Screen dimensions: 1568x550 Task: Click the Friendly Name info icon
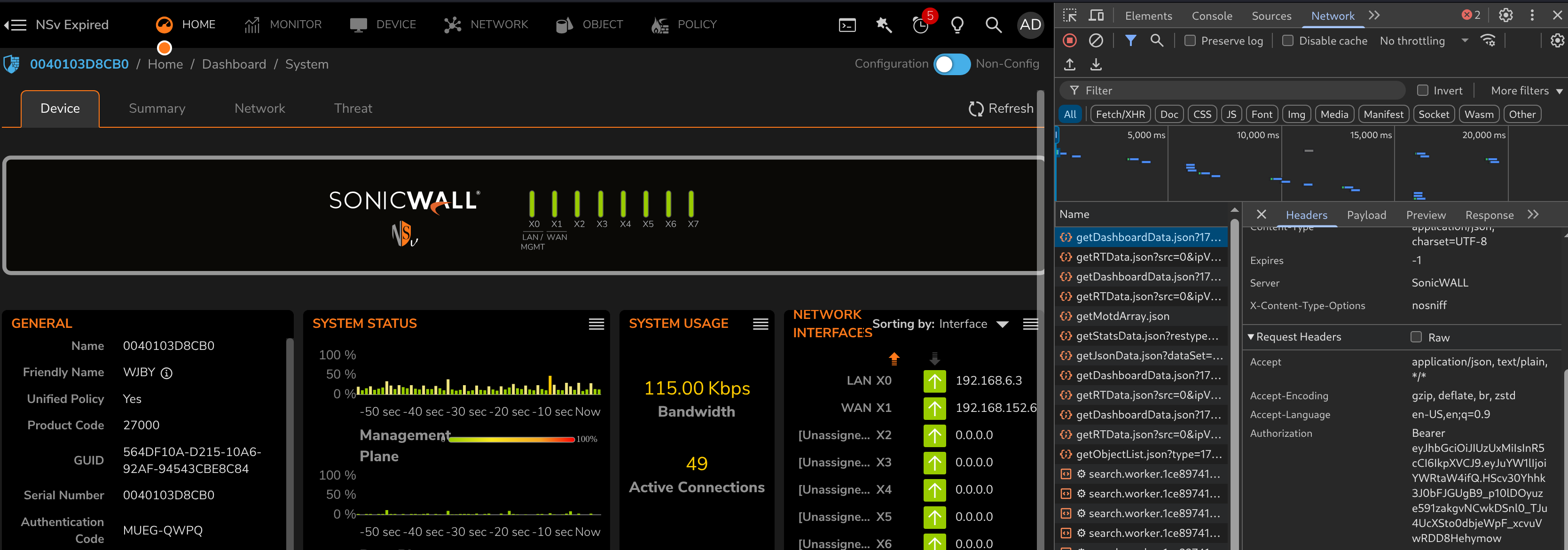(x=166, y=373)
